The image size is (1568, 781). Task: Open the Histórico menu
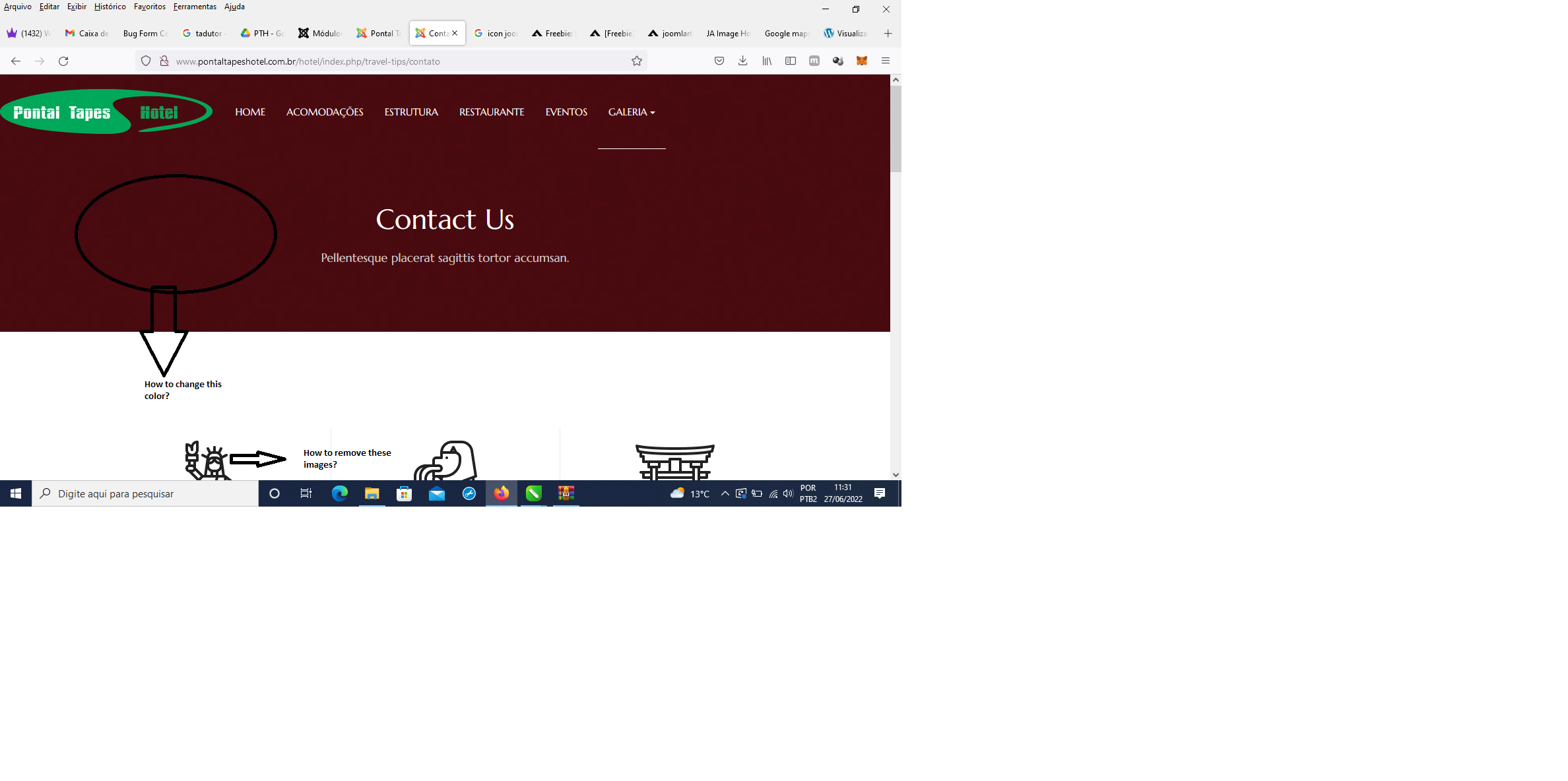click(110, 7)
